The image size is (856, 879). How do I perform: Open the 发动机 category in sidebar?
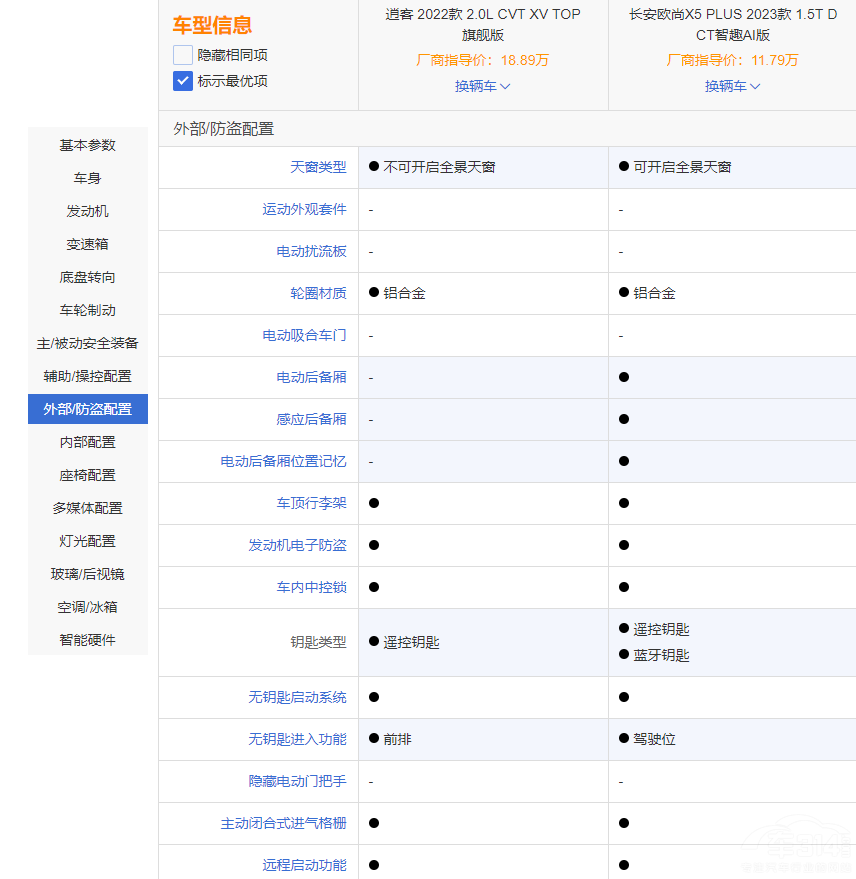pos(87,211)
